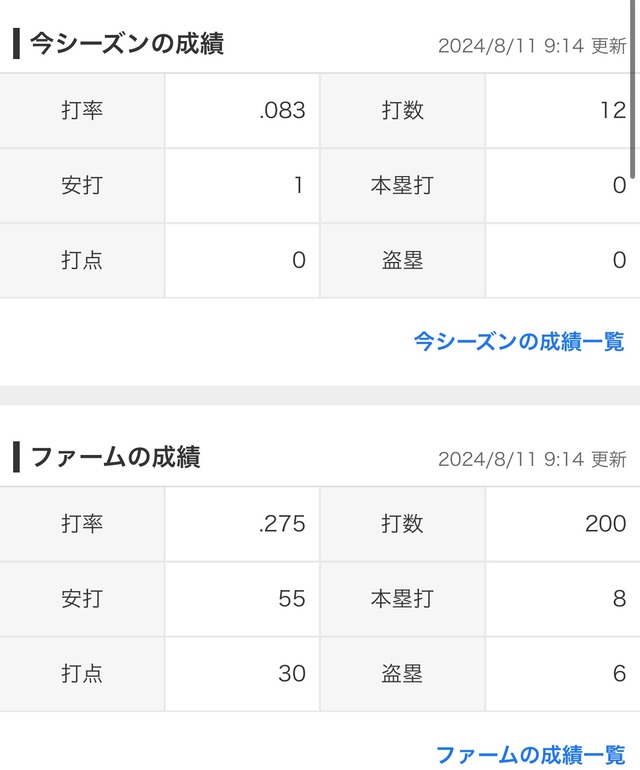
Task: Click the farm 打率 value .275
Action: 282,524
